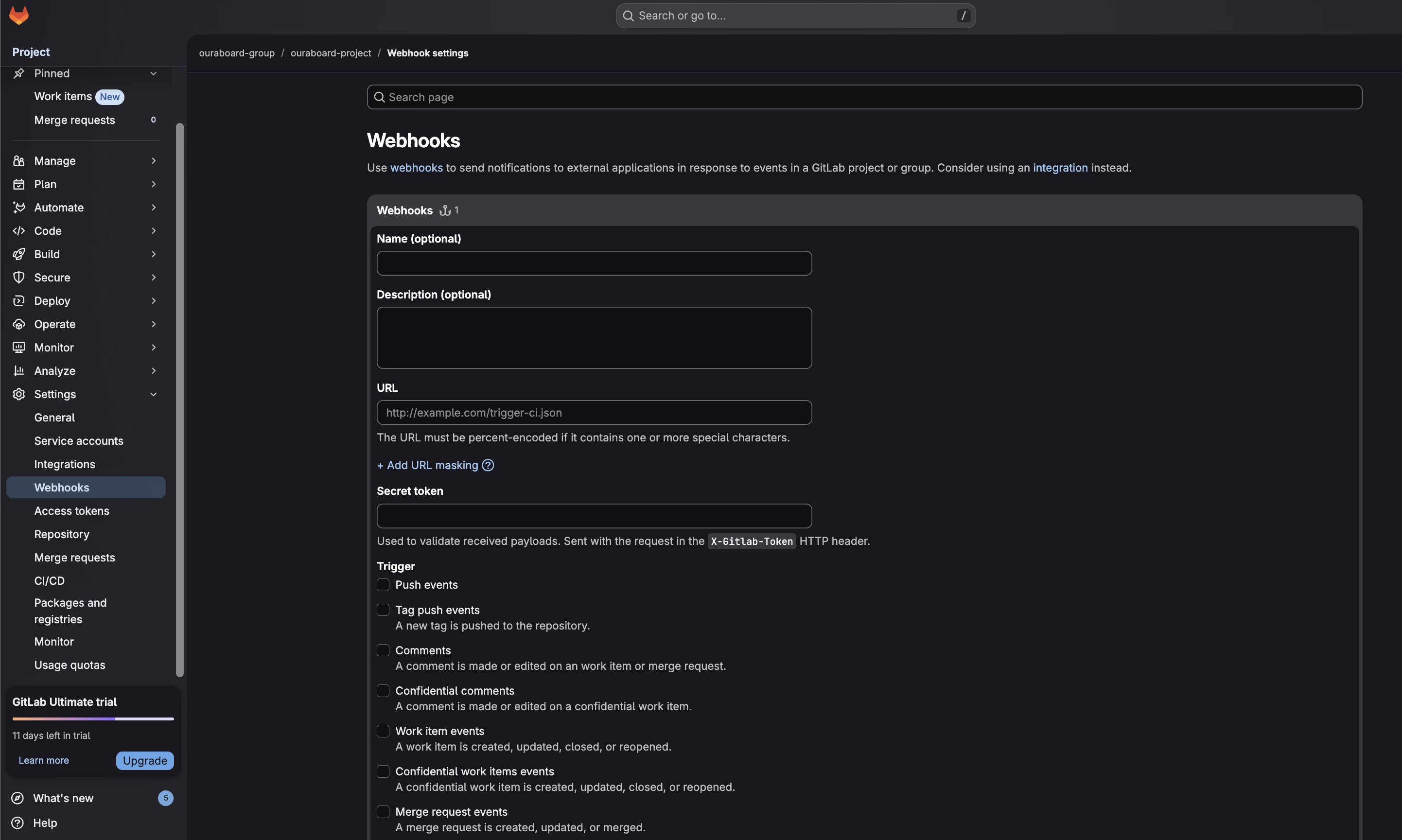The width and height of the screenshot is (1402, 840).
Task: Click the global search magnifier icon
Action: pyautogui.click(x=628, y=16)
